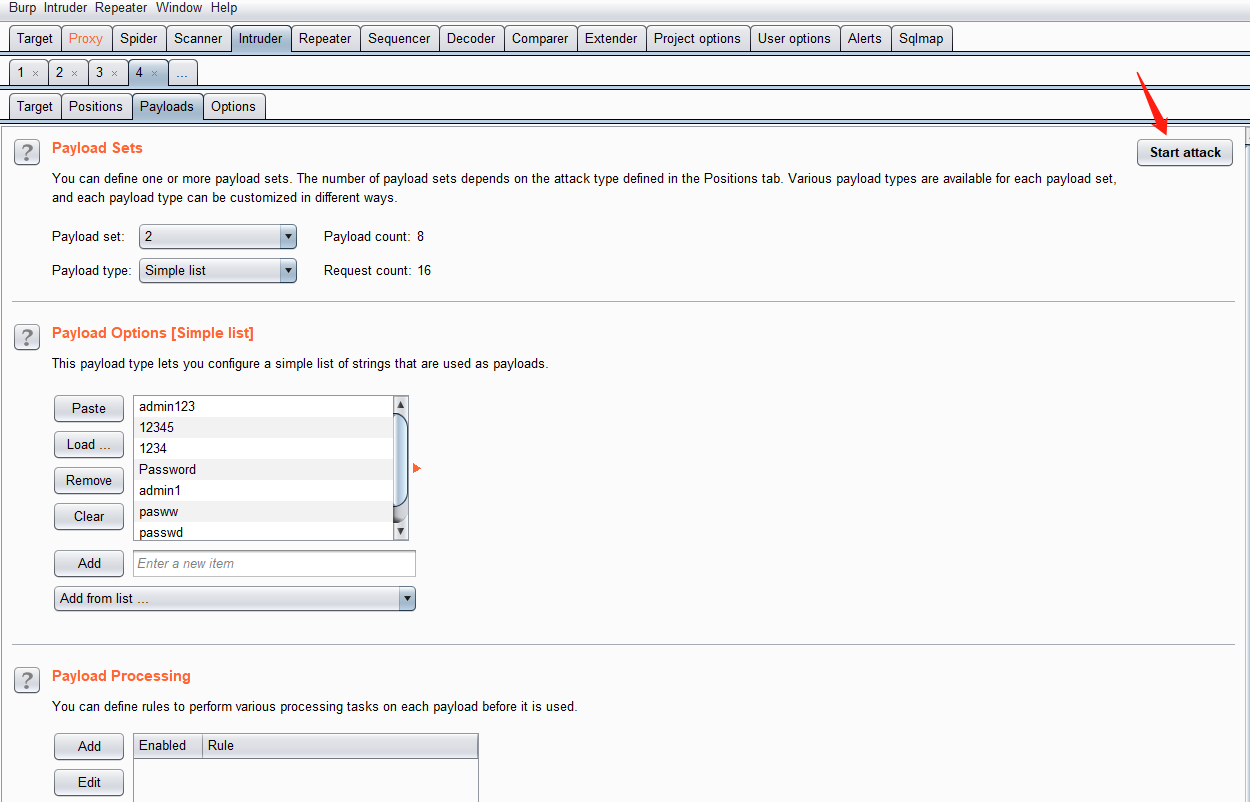Image resolution: width=1250 pixels, height=802 pixels.
Task: Switch to the Proxy tab
Action: 86,38
